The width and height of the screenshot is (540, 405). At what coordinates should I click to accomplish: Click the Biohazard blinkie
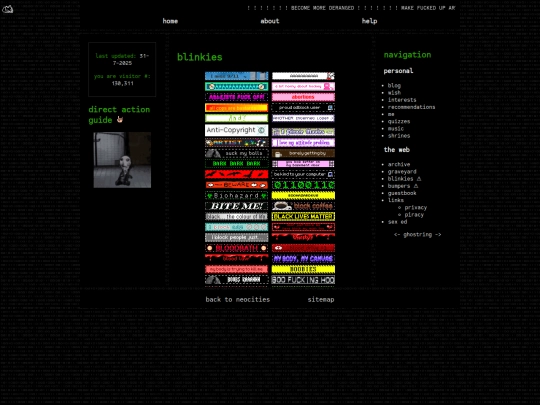(x=236, y=196)
